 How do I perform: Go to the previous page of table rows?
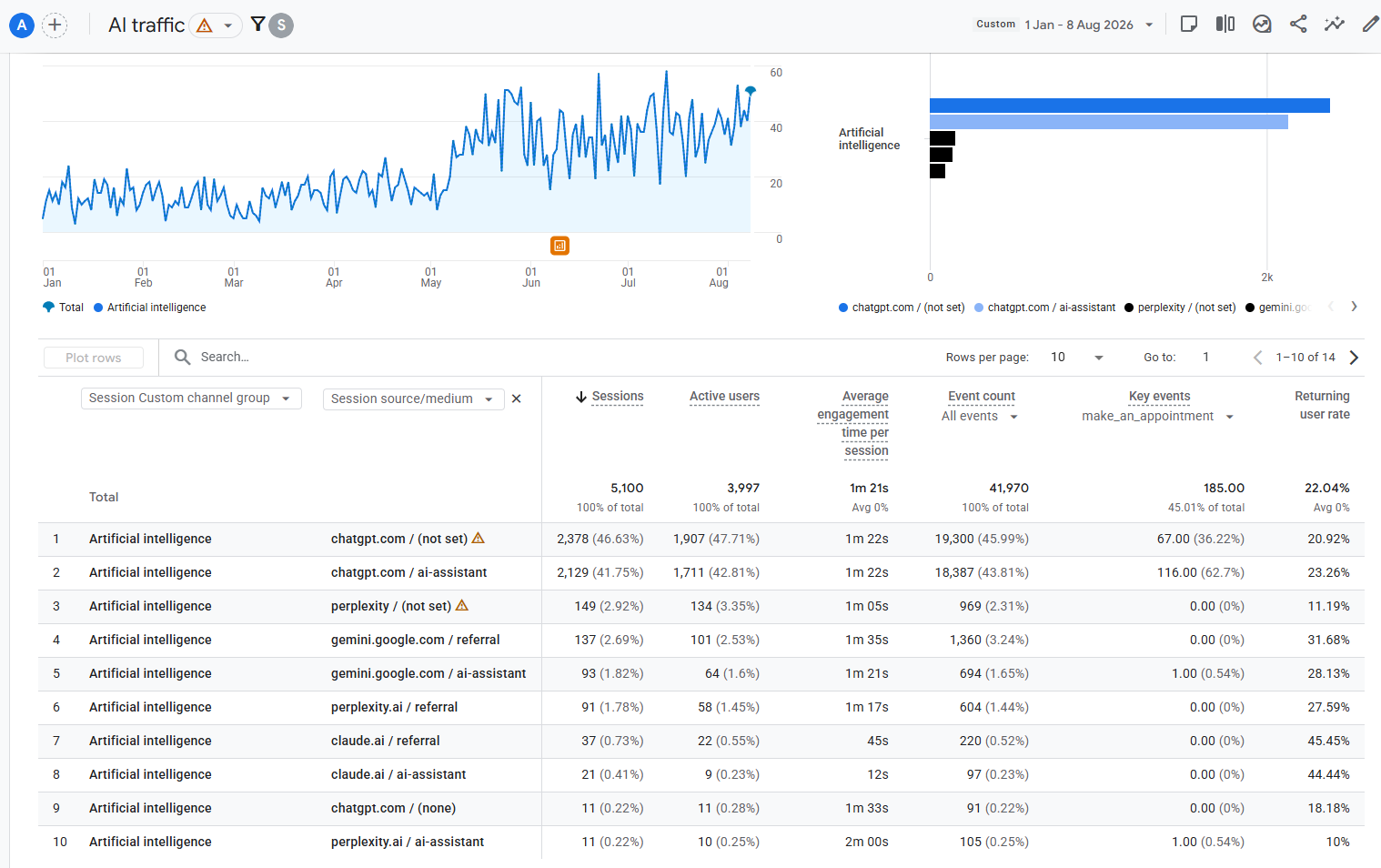(1257, 358)
